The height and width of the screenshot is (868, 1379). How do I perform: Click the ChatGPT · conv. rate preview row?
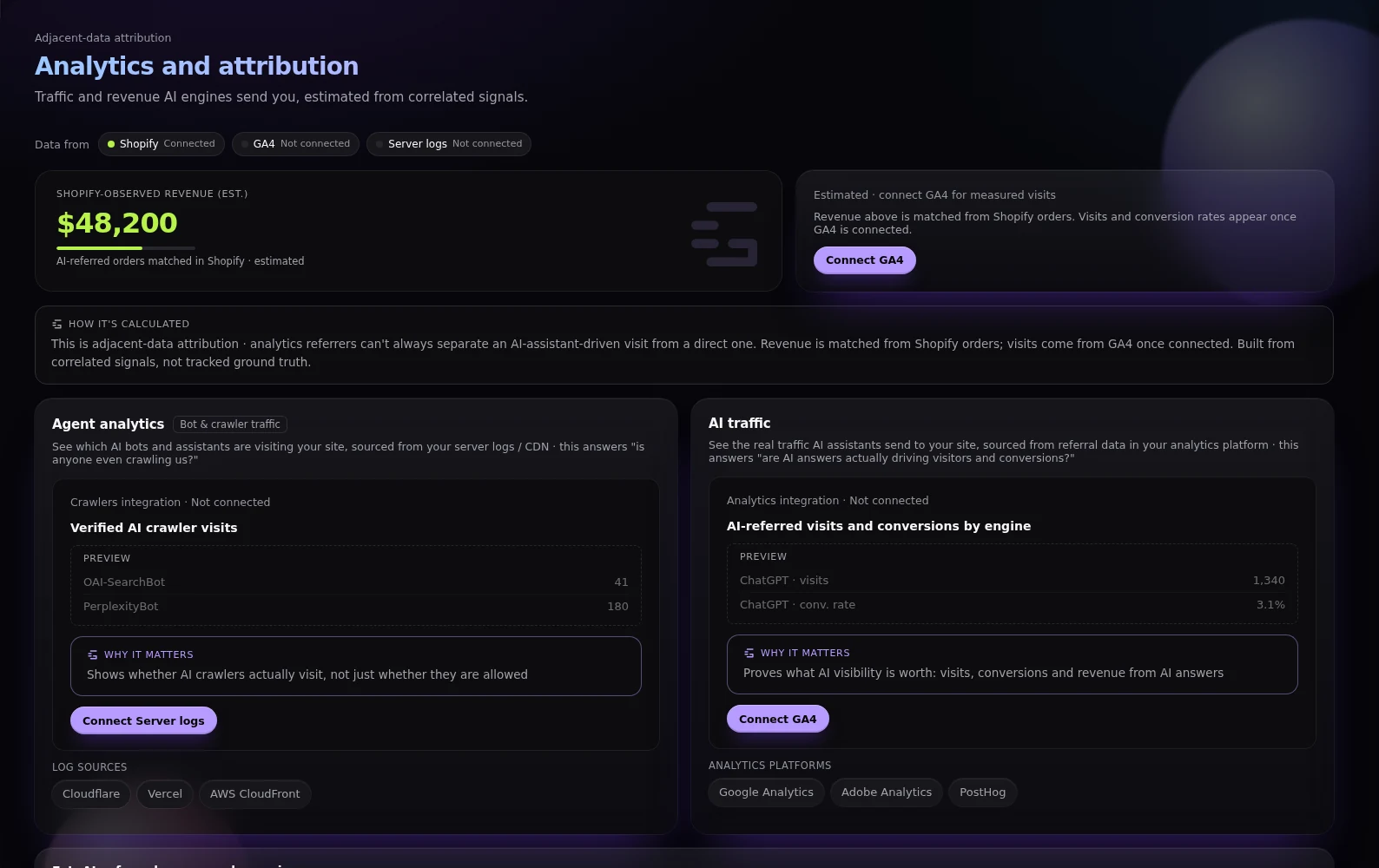tap(1013, 605)
